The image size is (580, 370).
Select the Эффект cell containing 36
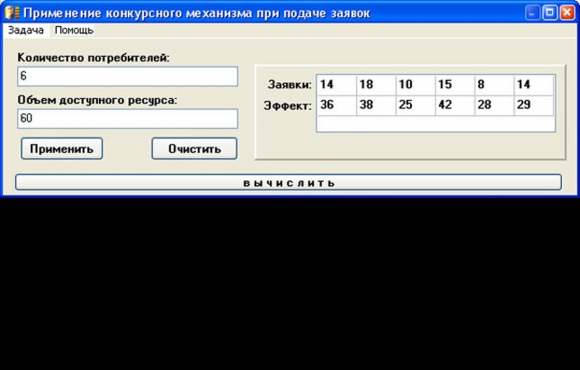point(337,105)
